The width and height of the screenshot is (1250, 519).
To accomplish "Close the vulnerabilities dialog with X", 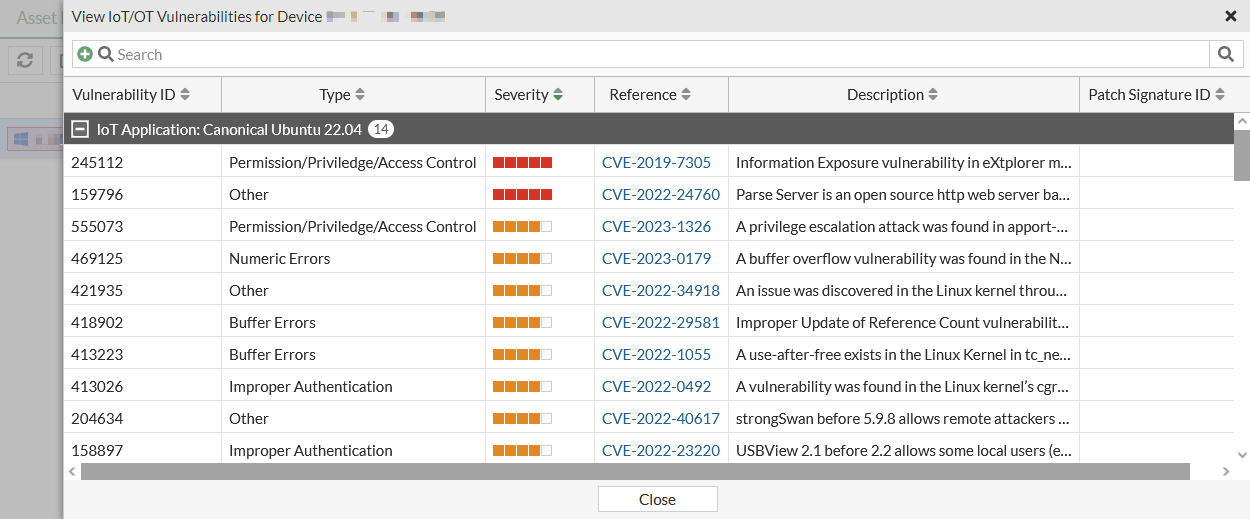I will [x=1230, y=16].
